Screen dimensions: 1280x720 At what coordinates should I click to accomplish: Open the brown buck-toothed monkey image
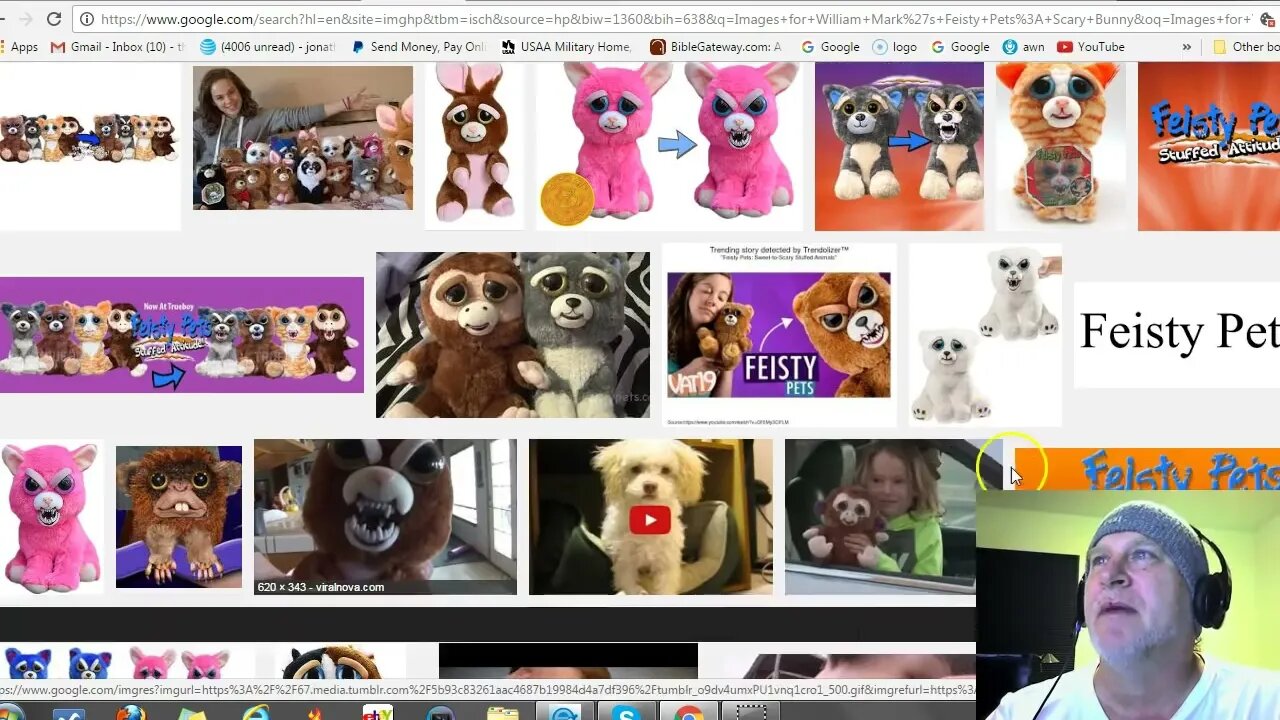tap(179, 517)
